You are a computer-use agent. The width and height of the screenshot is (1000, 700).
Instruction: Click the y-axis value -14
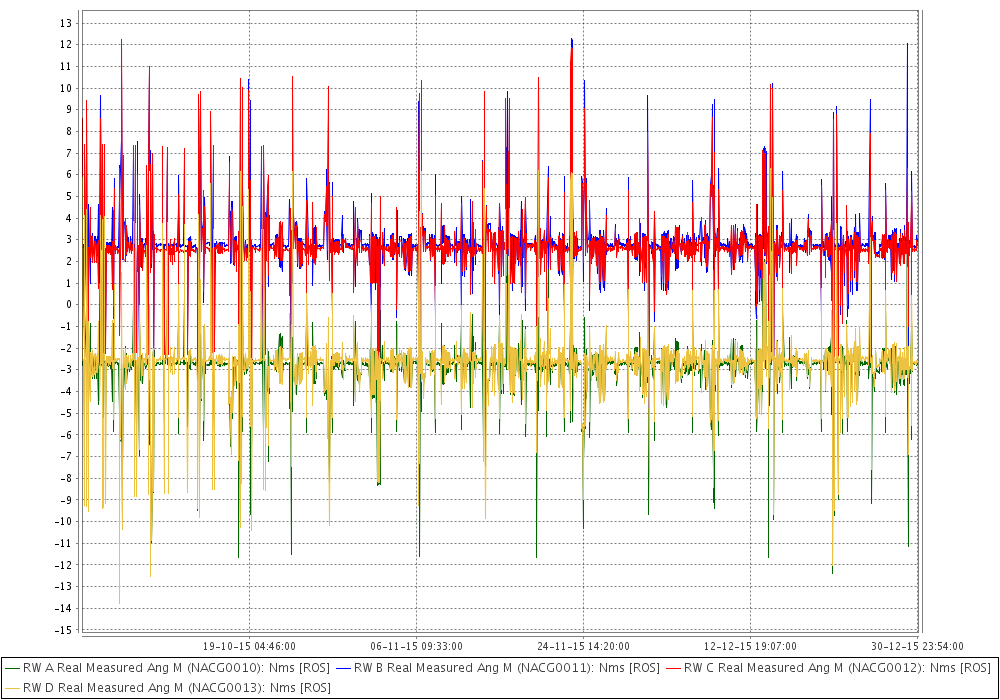point(64,608)
